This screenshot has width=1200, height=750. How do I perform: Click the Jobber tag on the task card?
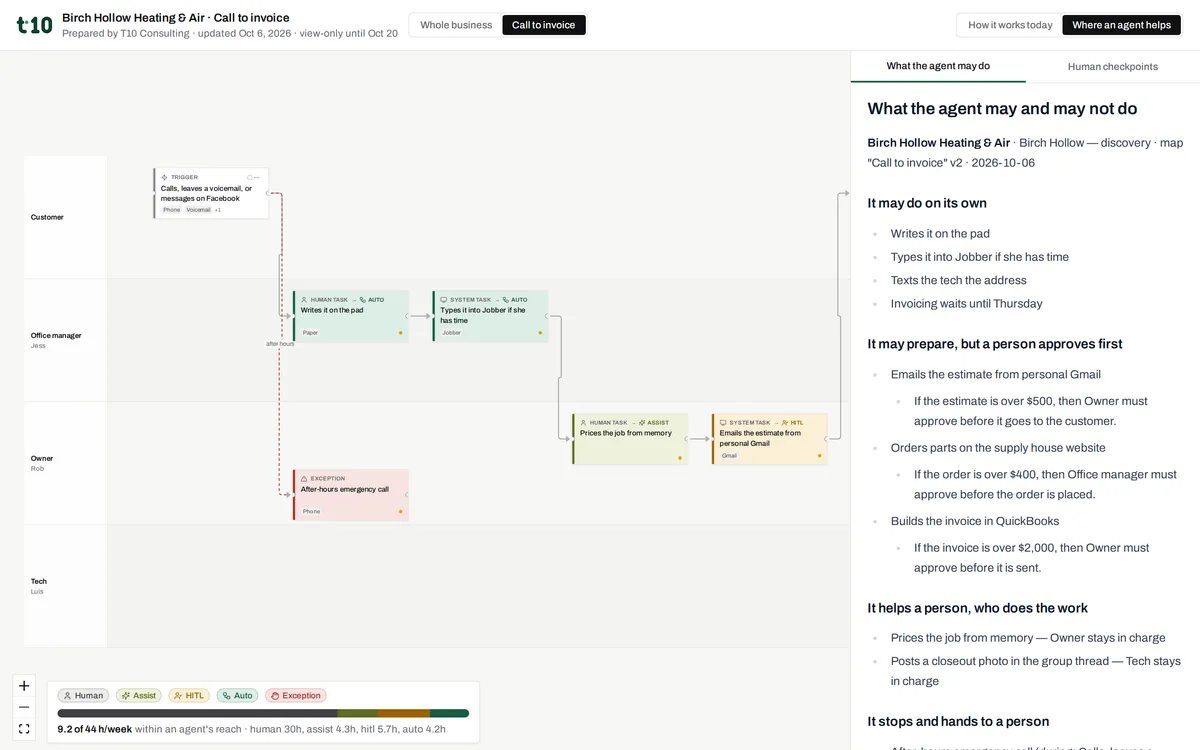click(x=452, y=333)
